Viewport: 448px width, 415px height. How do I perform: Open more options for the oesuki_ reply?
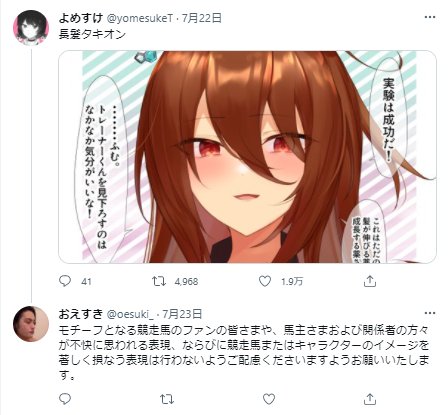click(x=430, y=313)
